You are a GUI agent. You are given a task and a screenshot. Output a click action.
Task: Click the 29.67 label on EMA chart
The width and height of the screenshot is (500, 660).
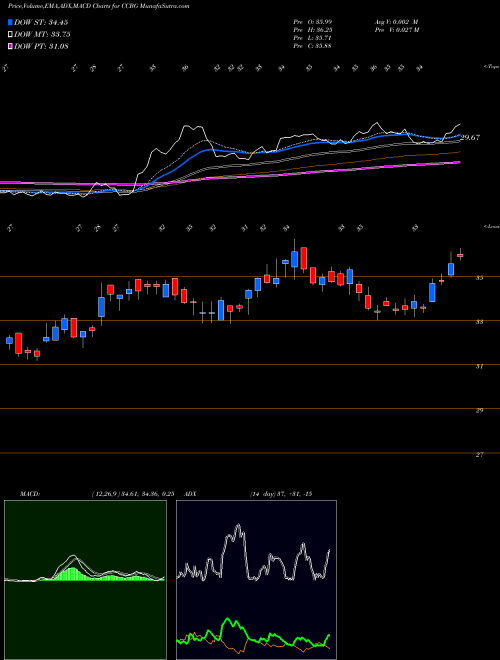coord(471,137)
